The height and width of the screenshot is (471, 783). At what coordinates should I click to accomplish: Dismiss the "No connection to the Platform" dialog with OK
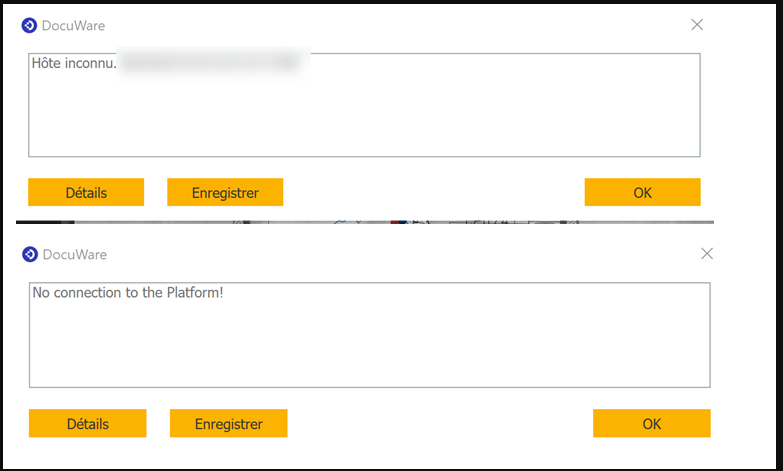point(651,423)
